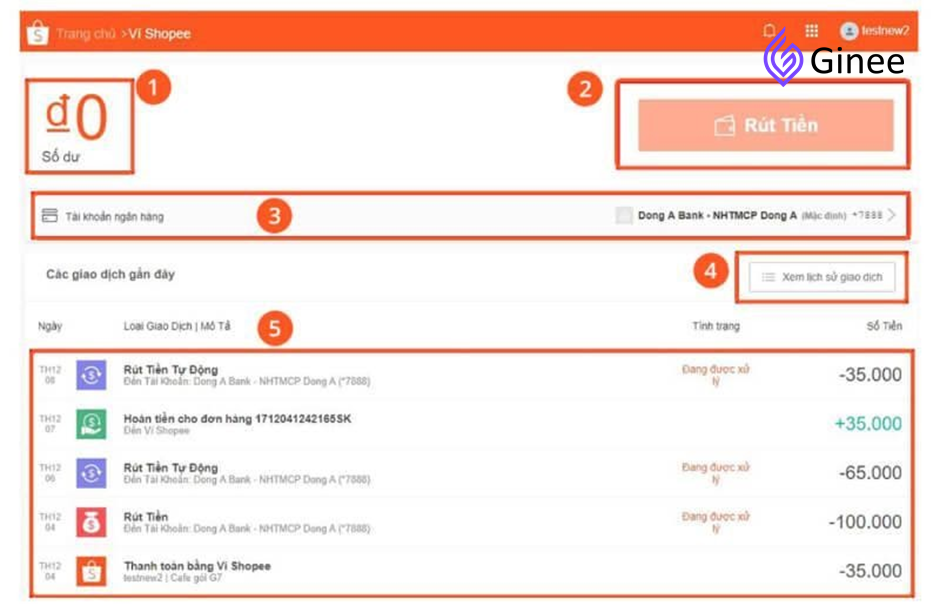Viewport: 940px width, 606px height.
Task: Click the Rút Tiền withdraw button
Action: (x=766, y=125)
